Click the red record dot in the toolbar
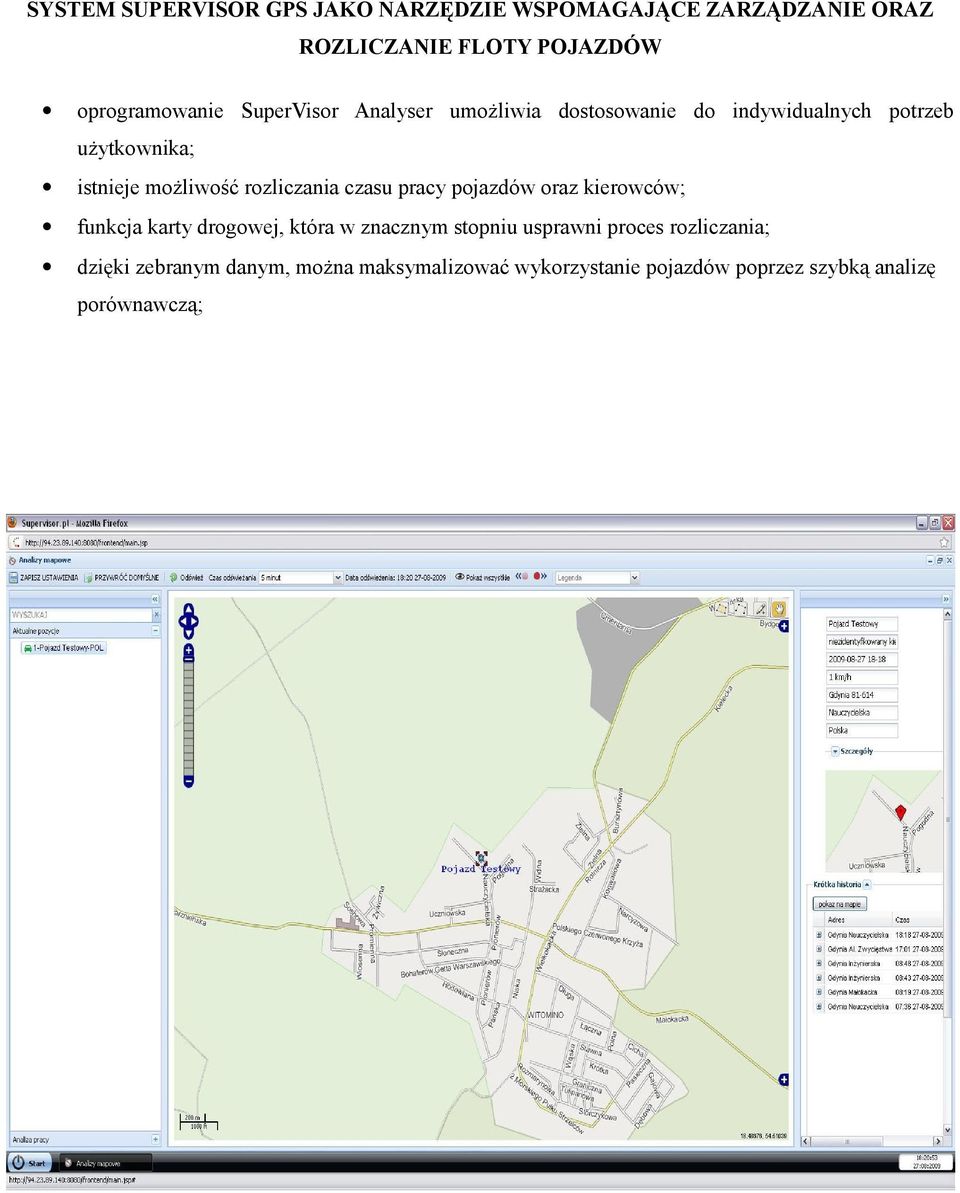The image size is (960, 1193). (x=536, y=577)
